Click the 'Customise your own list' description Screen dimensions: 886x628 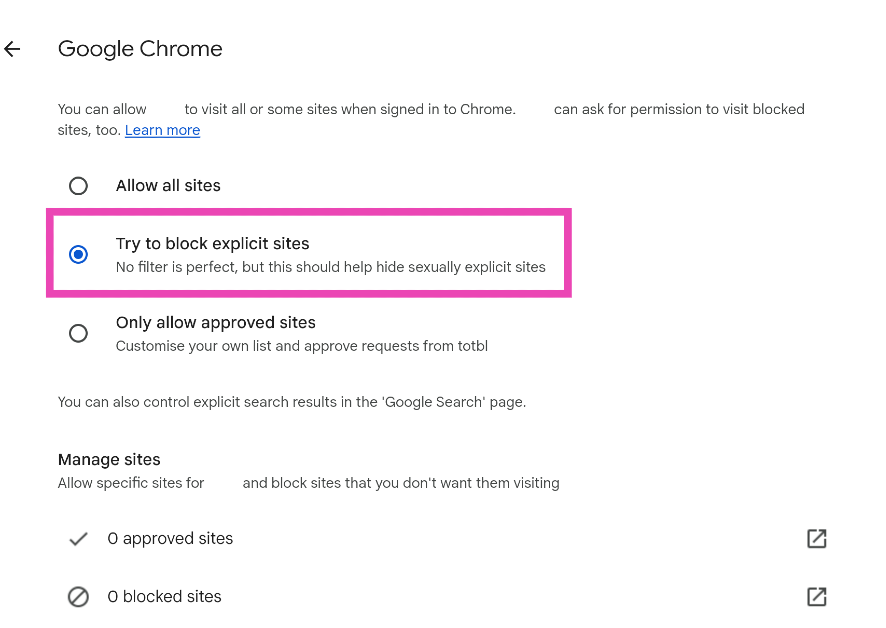coord(301,346)
